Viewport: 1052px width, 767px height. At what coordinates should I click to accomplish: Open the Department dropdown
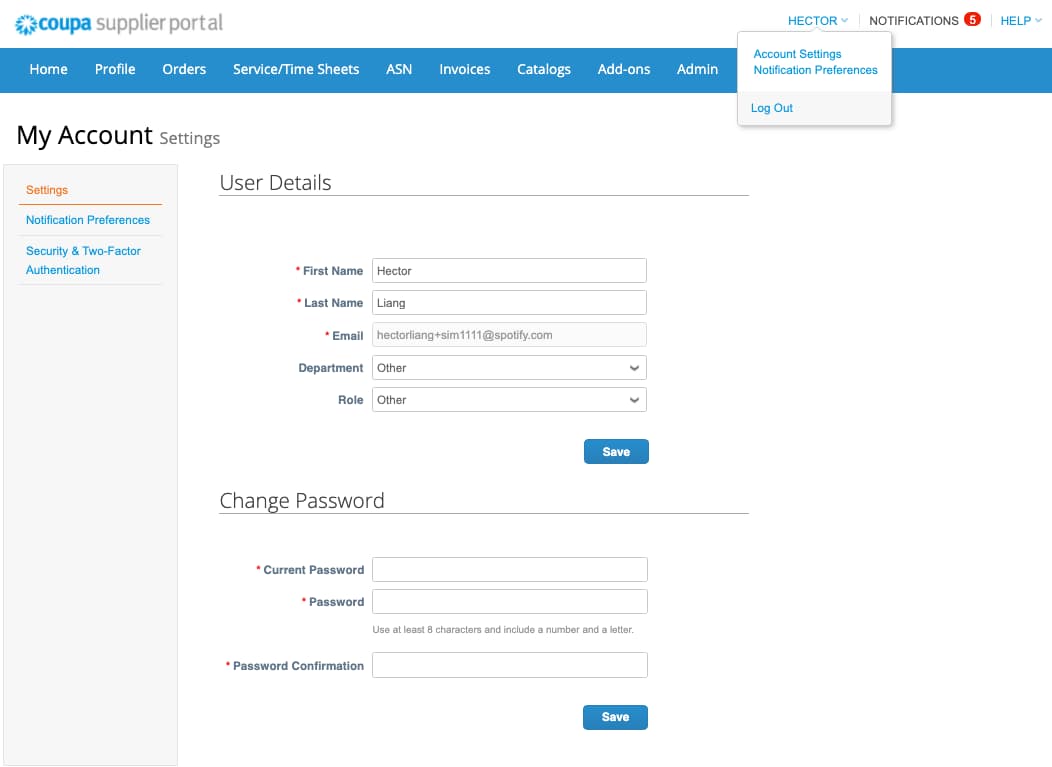[509, 368]
